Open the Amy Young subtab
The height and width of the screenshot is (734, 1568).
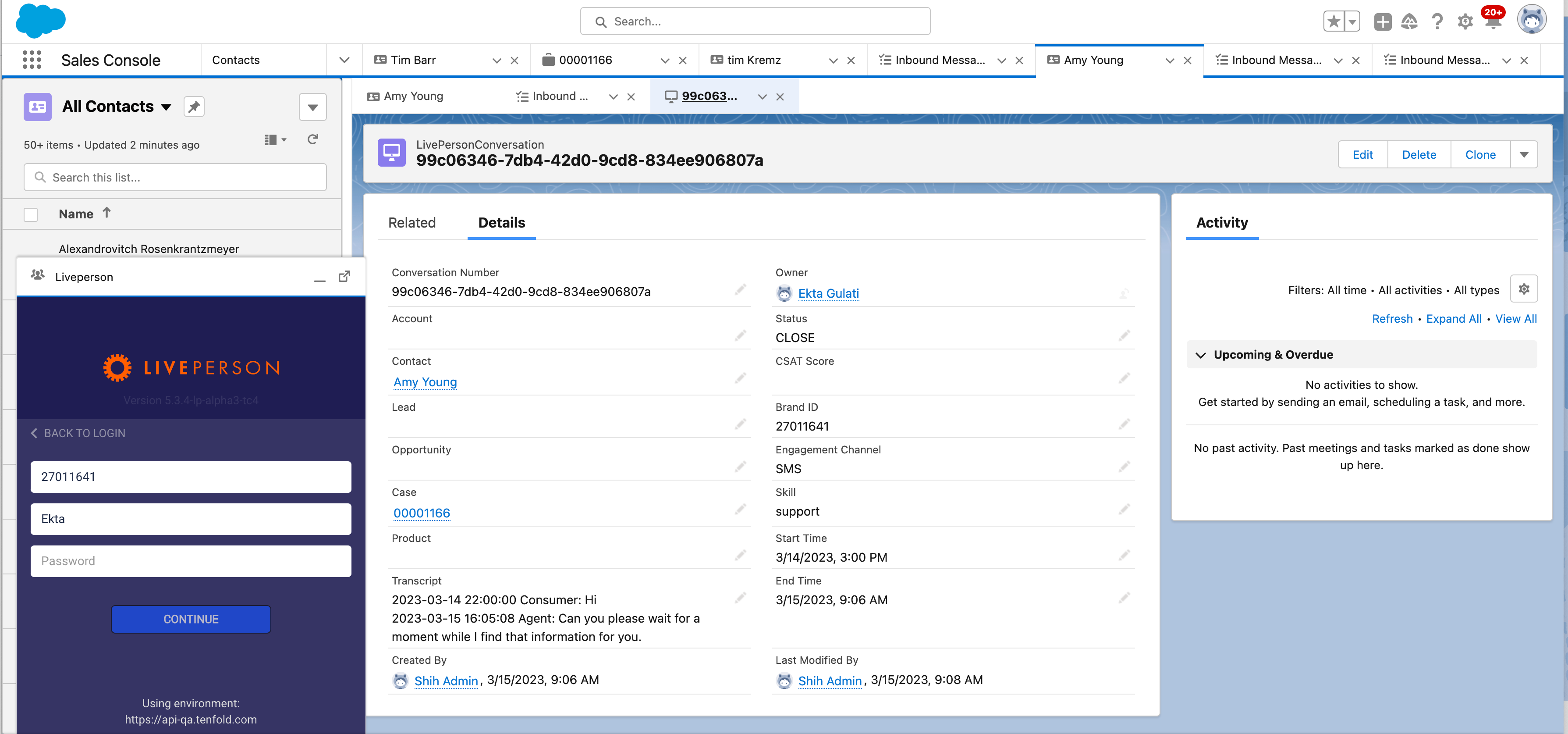[x=413, y=96]
